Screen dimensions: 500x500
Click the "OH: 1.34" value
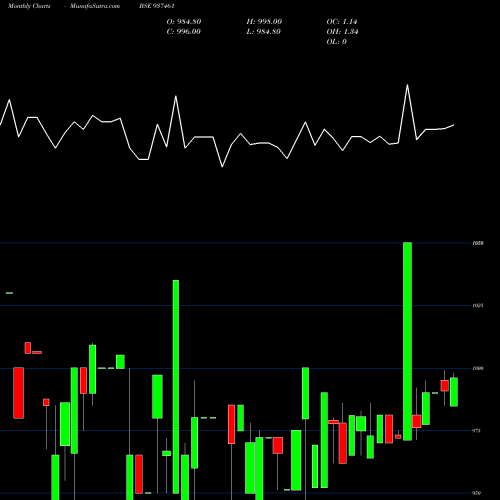[342, 32]
